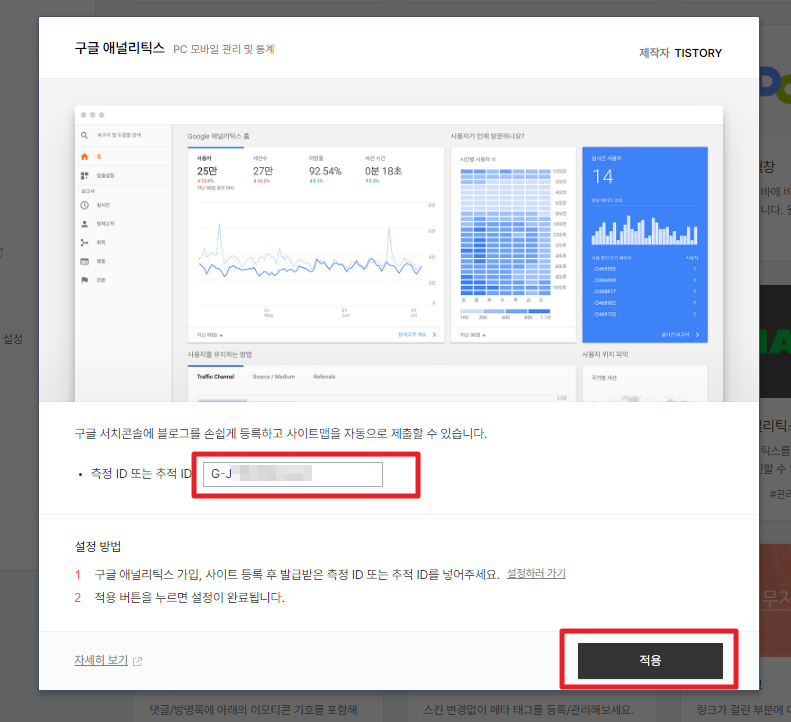
Task: Click the Traffic Channel tab in the preview
Action: 215,377
